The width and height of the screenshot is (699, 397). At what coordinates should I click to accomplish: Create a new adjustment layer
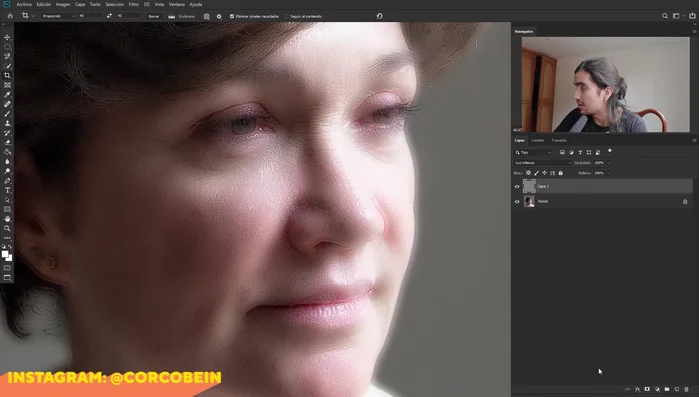(x=657, y=389)
